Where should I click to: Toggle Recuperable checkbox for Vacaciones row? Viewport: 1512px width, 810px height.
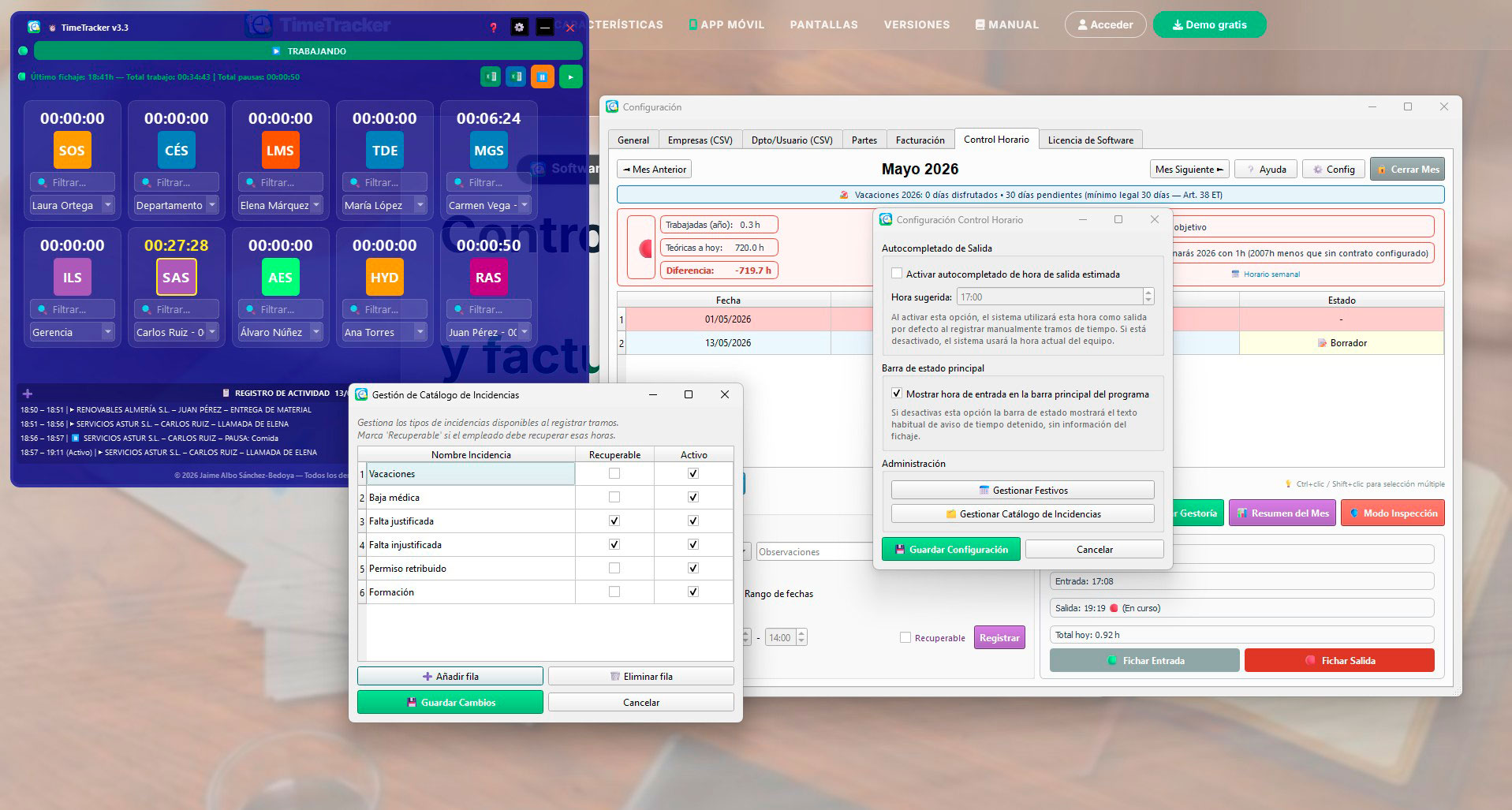[614, 473]
